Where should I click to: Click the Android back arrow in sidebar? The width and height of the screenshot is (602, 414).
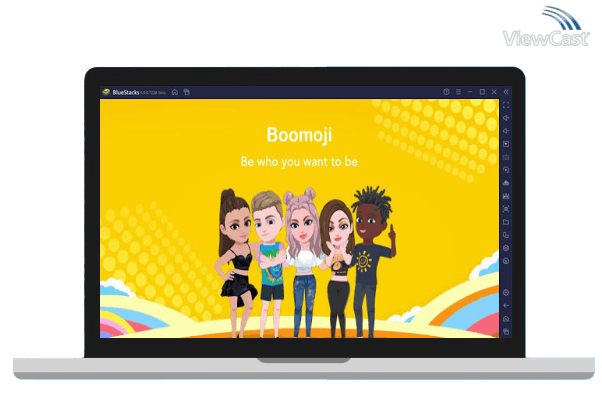point(506,306)
